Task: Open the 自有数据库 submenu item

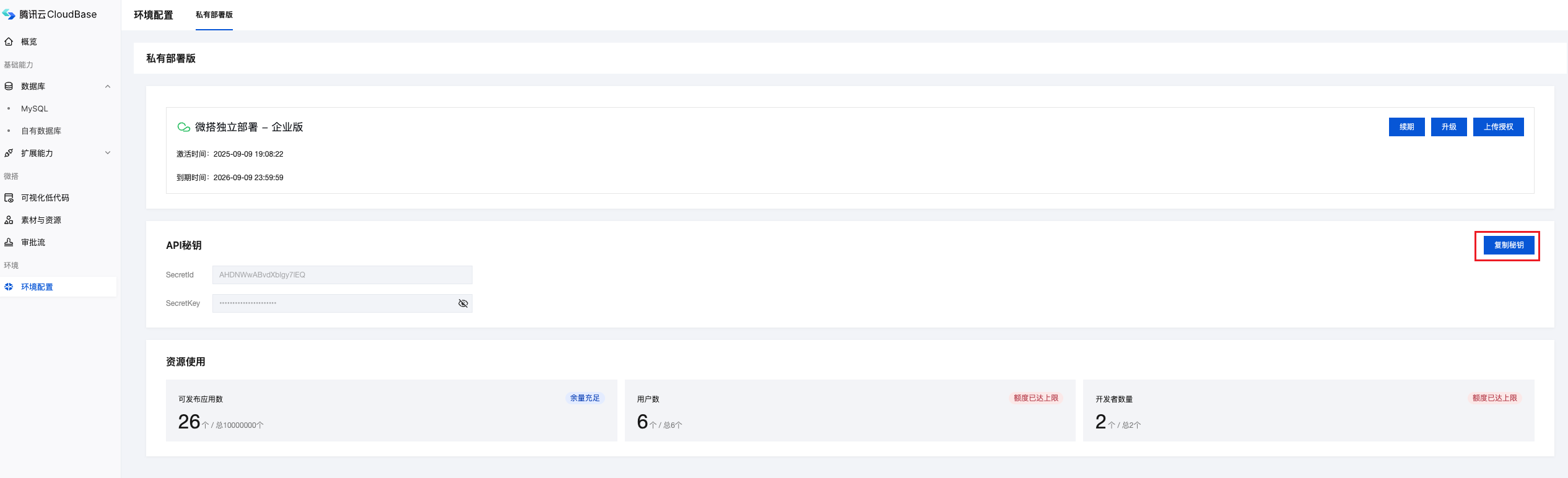Action: (41, 131)
